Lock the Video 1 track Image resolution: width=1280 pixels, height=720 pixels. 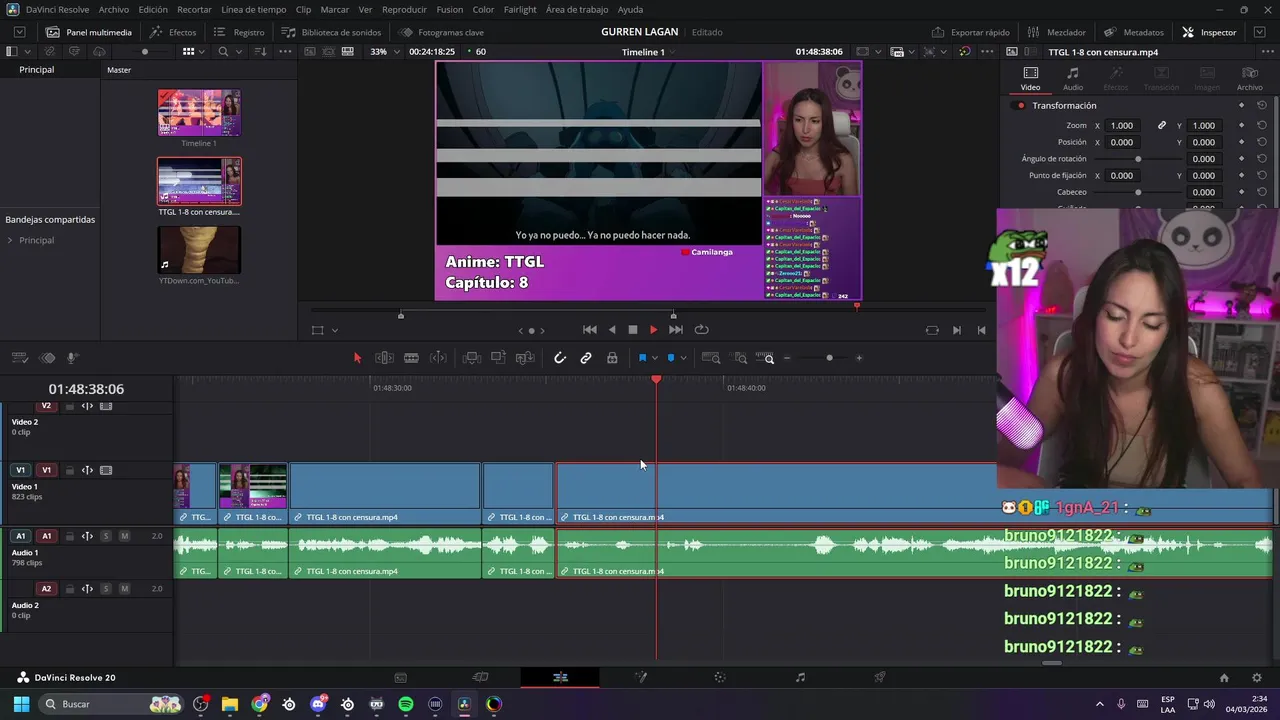[x=69, y=470]
